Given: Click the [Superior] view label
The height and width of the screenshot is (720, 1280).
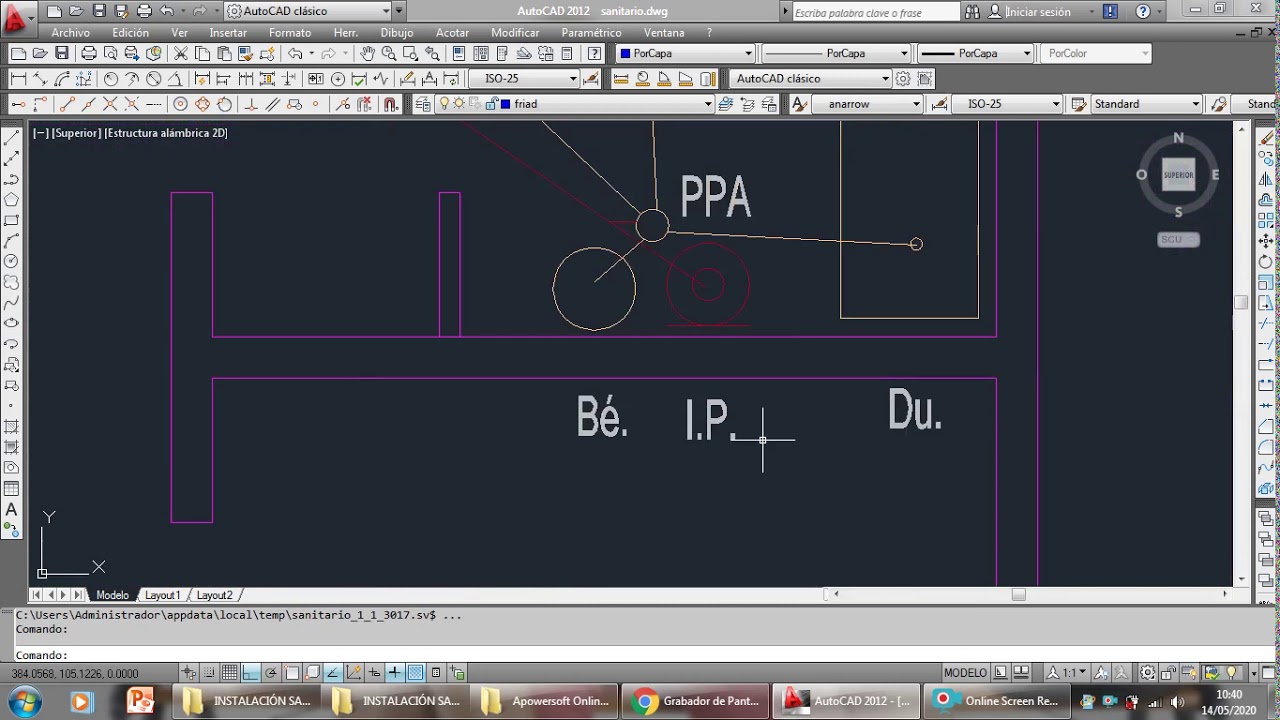Looking at the screenshot, I should click(76, 133).
